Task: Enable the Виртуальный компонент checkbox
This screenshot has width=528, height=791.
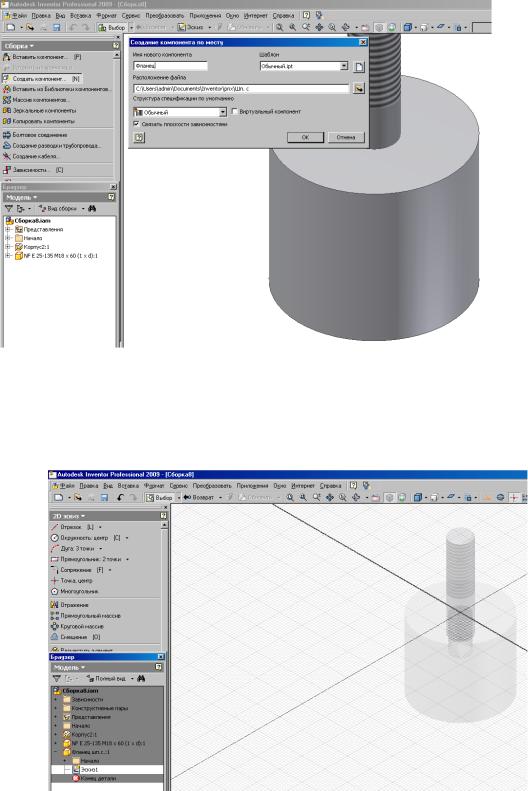Action: pos(234,111)
